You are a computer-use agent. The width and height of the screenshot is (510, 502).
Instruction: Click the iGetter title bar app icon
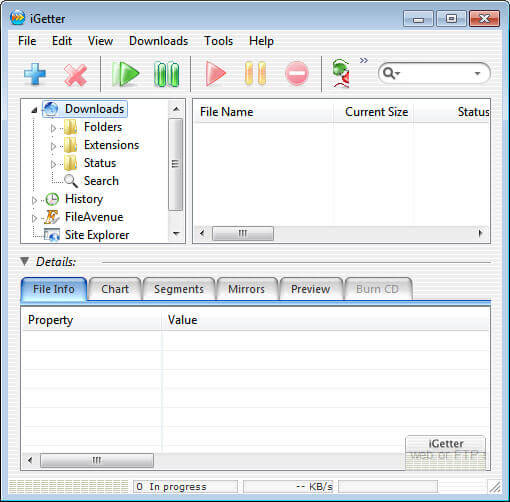(17, 18)
